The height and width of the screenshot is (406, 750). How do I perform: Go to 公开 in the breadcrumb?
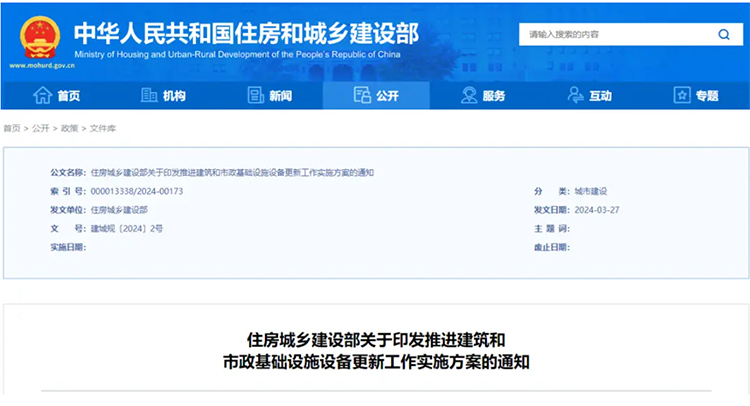pos(41,128)
